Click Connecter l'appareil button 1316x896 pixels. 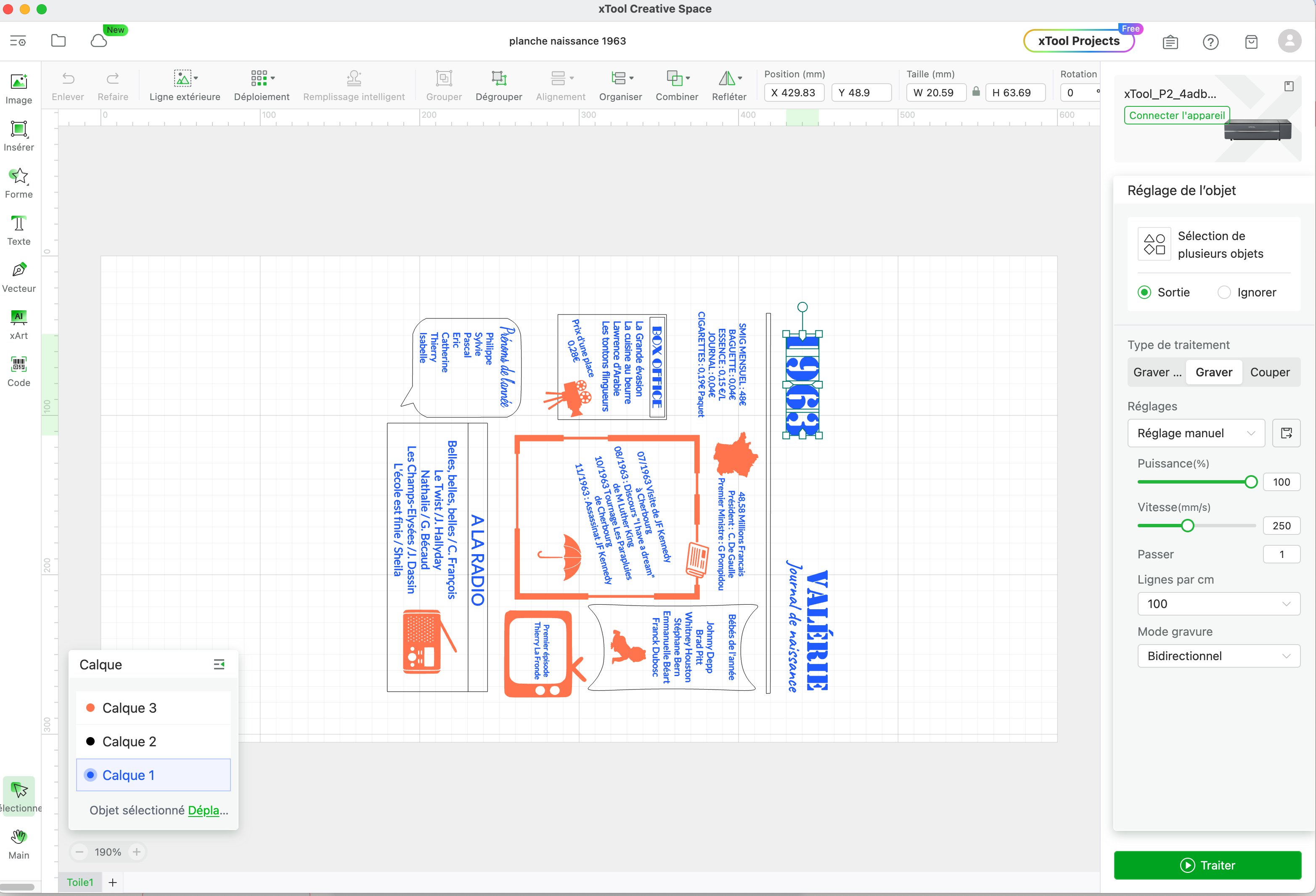[x=1177, y=115]
